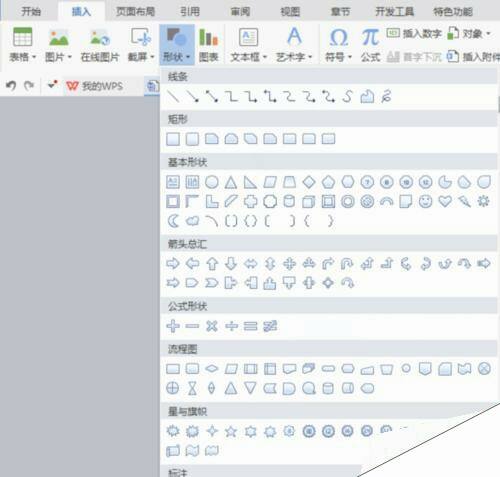Select the plus sign formula shape
The height and width of the screenshot is (477, 500).
click(x=173, y=326)
